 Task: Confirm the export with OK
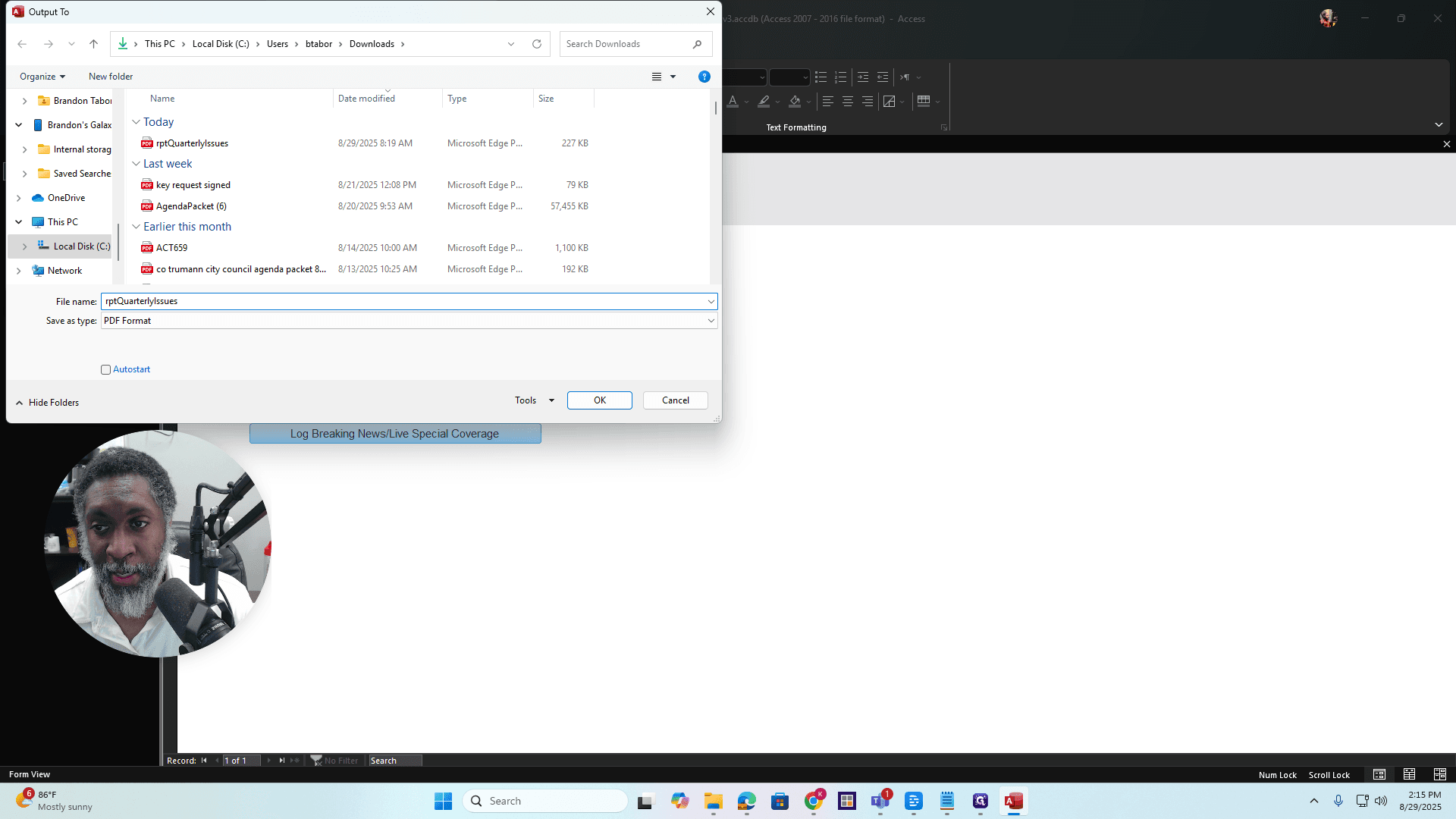tap(599, 400)
